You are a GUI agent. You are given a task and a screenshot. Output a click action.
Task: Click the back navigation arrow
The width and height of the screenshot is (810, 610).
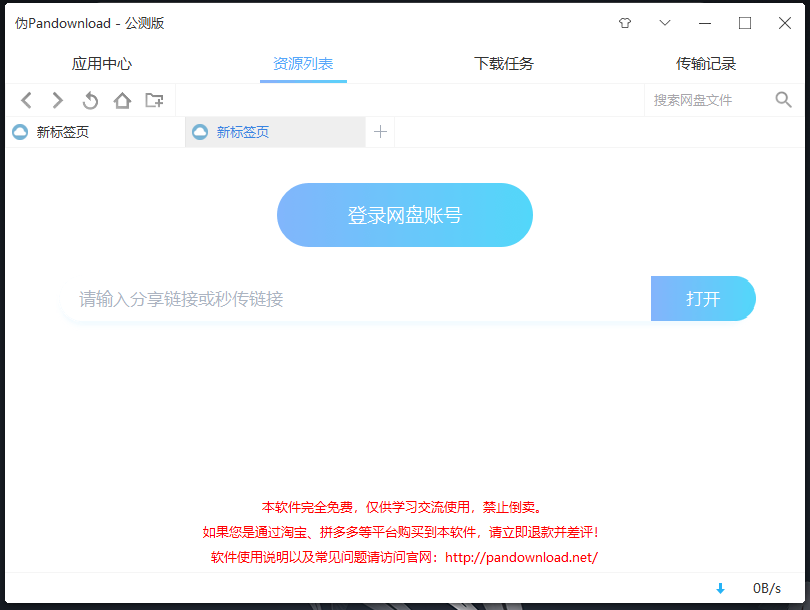[27, 100]
